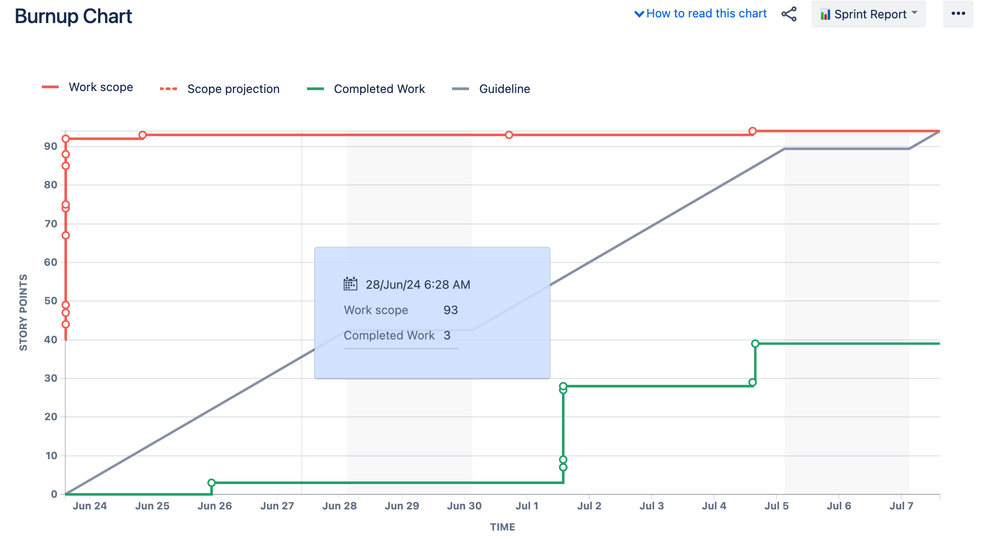
Task: Click the red Work scope legend swatch
Action: 50,87
